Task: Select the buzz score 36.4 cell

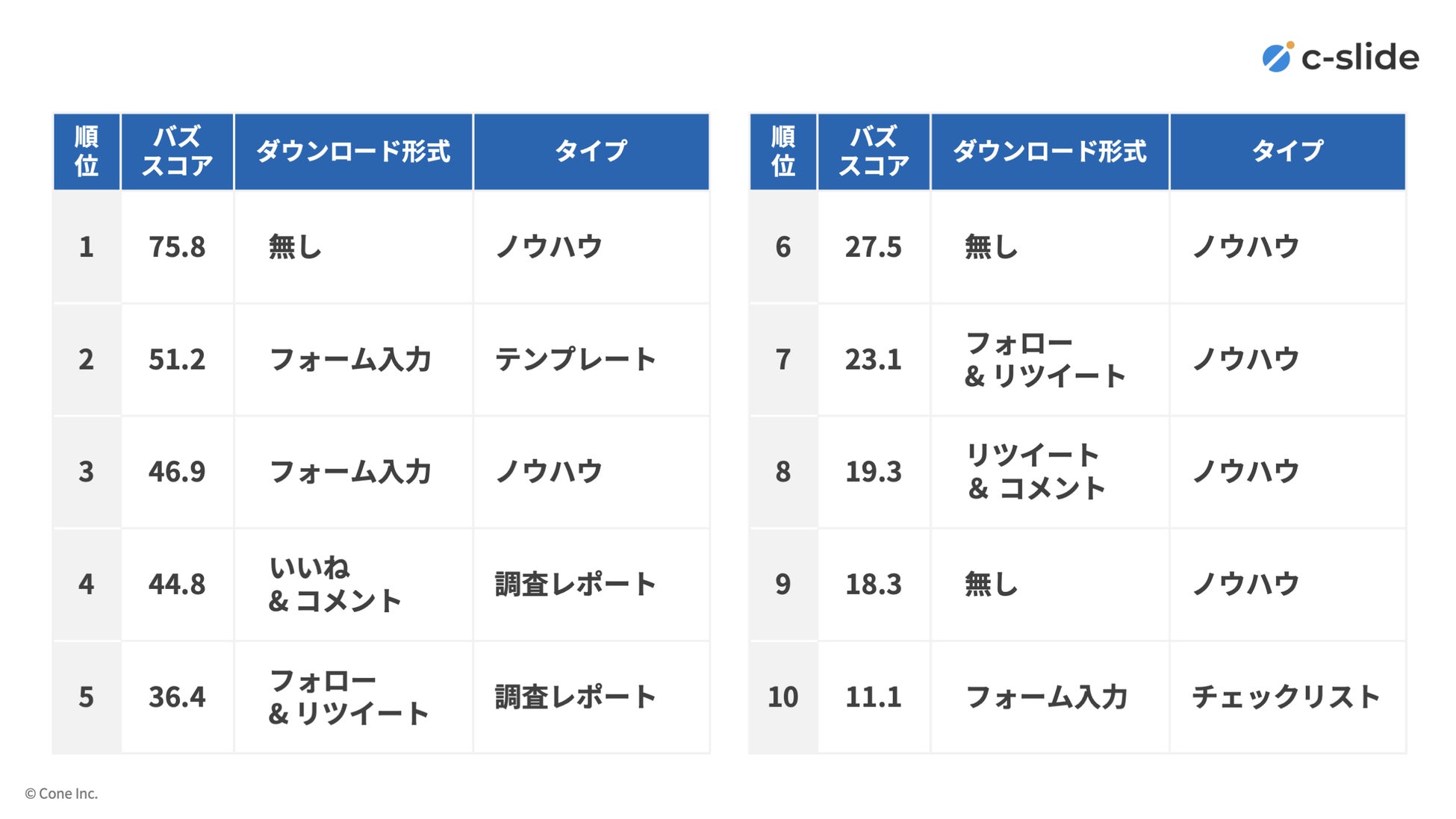Action: [177, 697]
